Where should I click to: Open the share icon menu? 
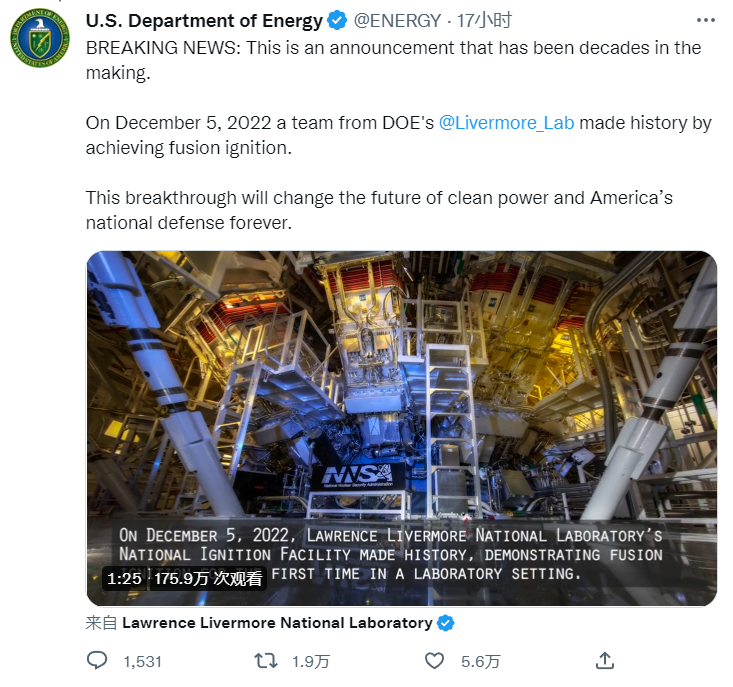[x=604, y=661]
